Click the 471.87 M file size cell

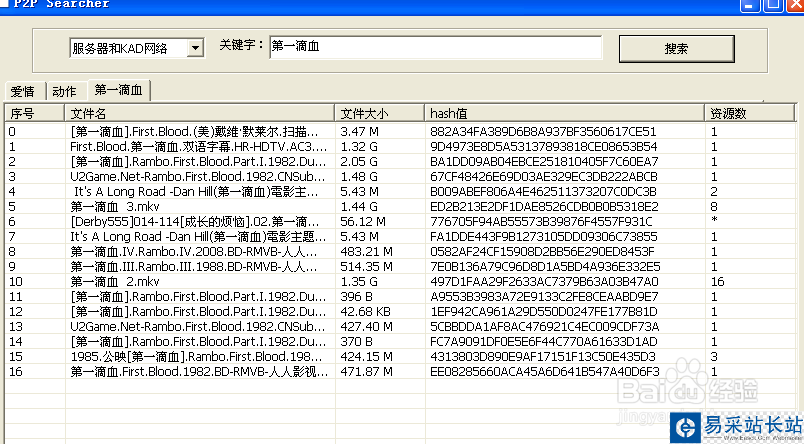click(366, 371)
